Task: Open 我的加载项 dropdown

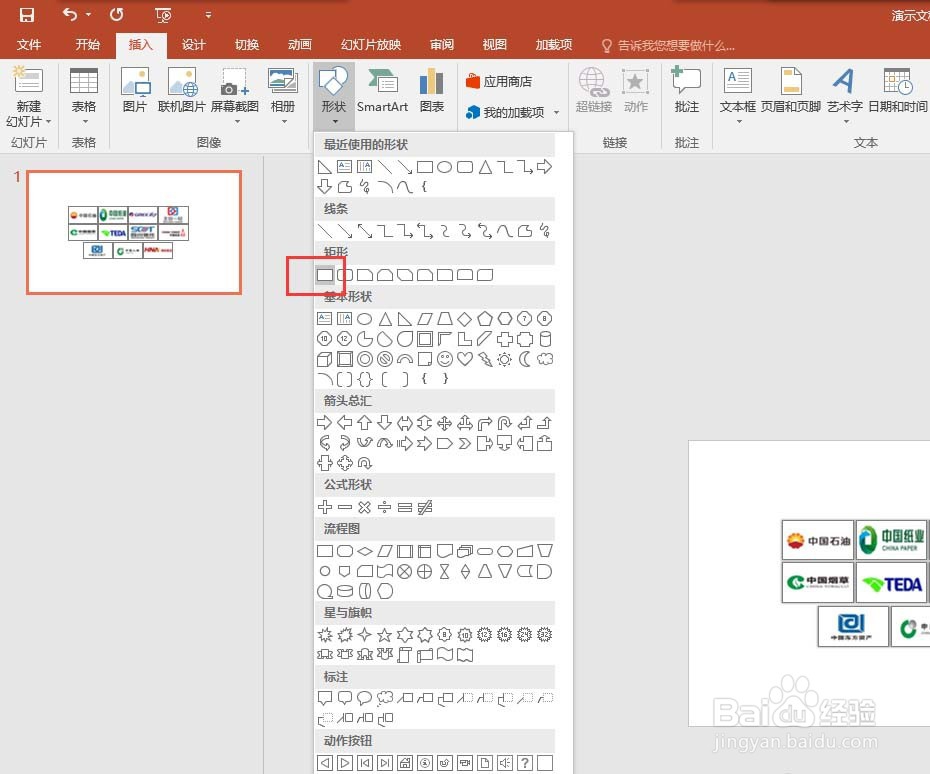Action: click(x=513, y=112)
